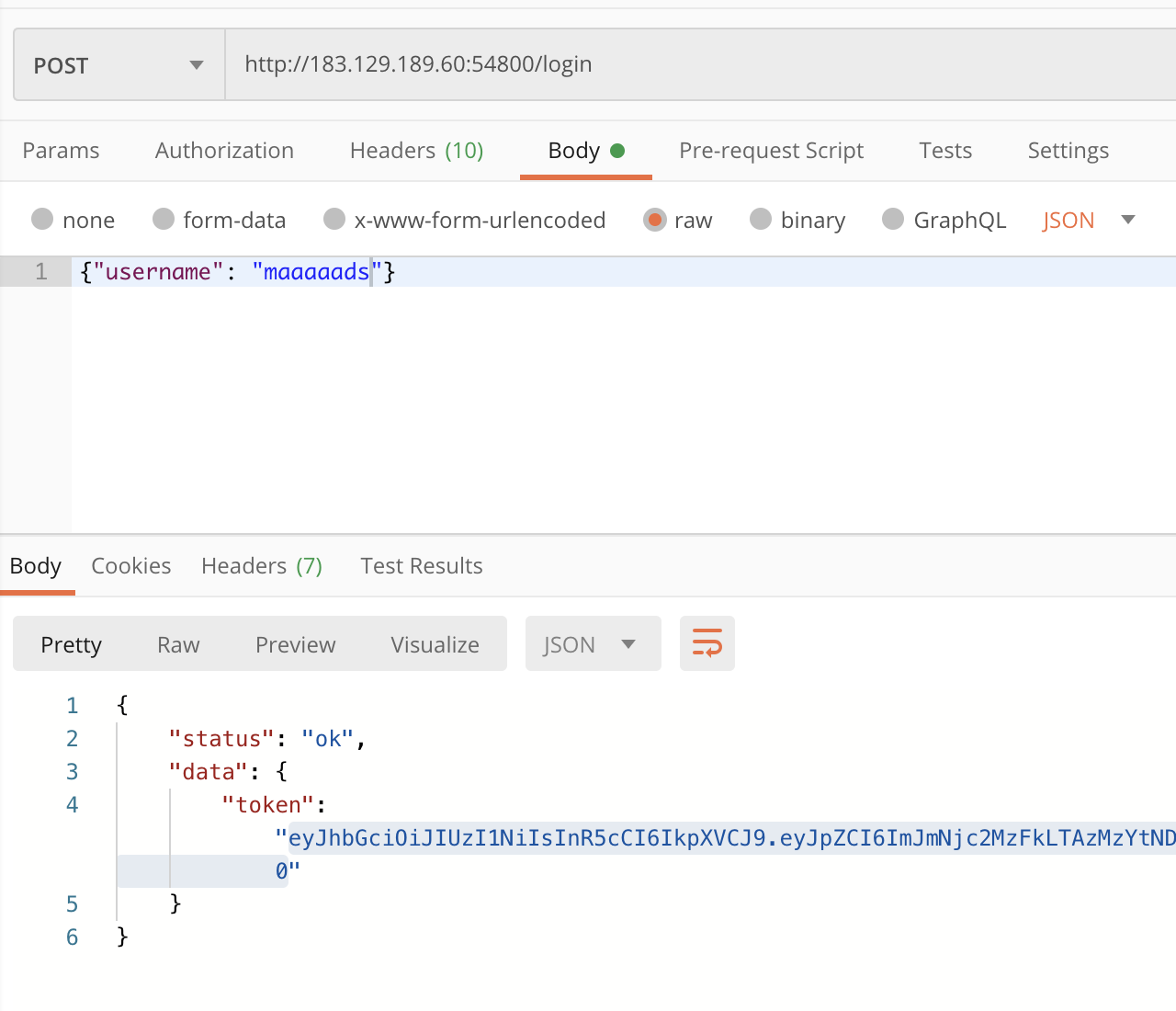Image resolution: width=1176 pixels, height=1011 pixels.
Task: Open the response format JSON dropdown
Action: pos(594,643)
